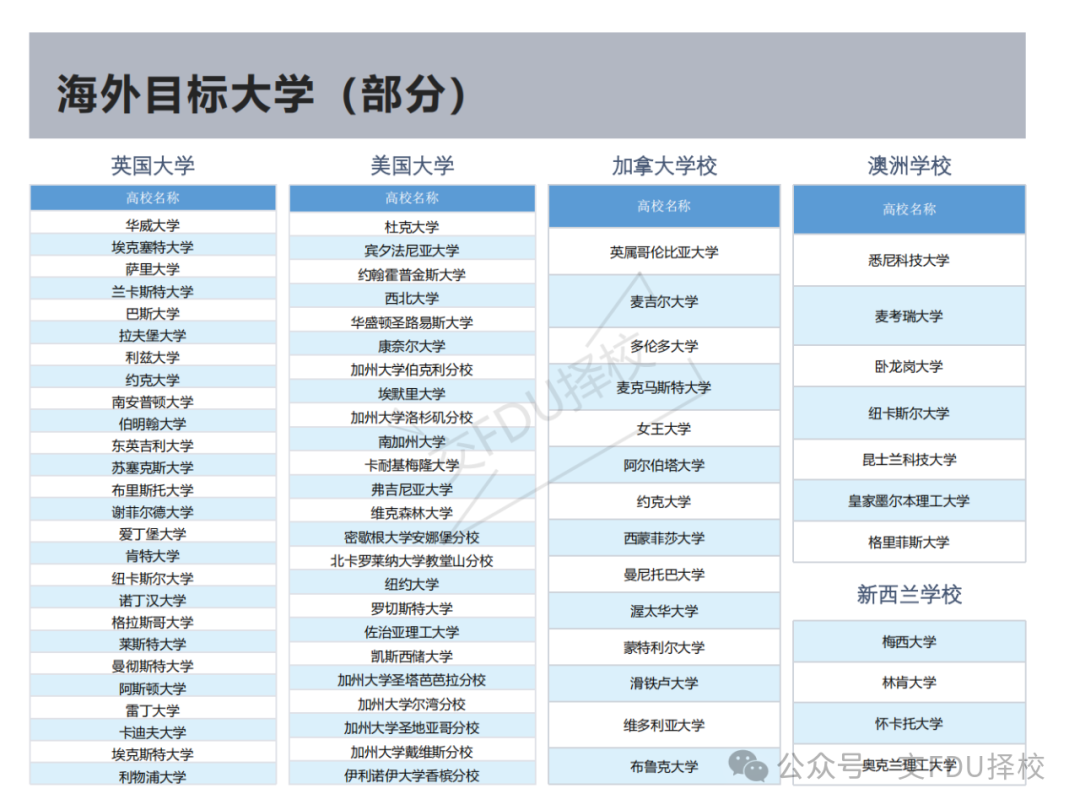Select the 澳洲学校 column heading

click(x=909, y=165)
